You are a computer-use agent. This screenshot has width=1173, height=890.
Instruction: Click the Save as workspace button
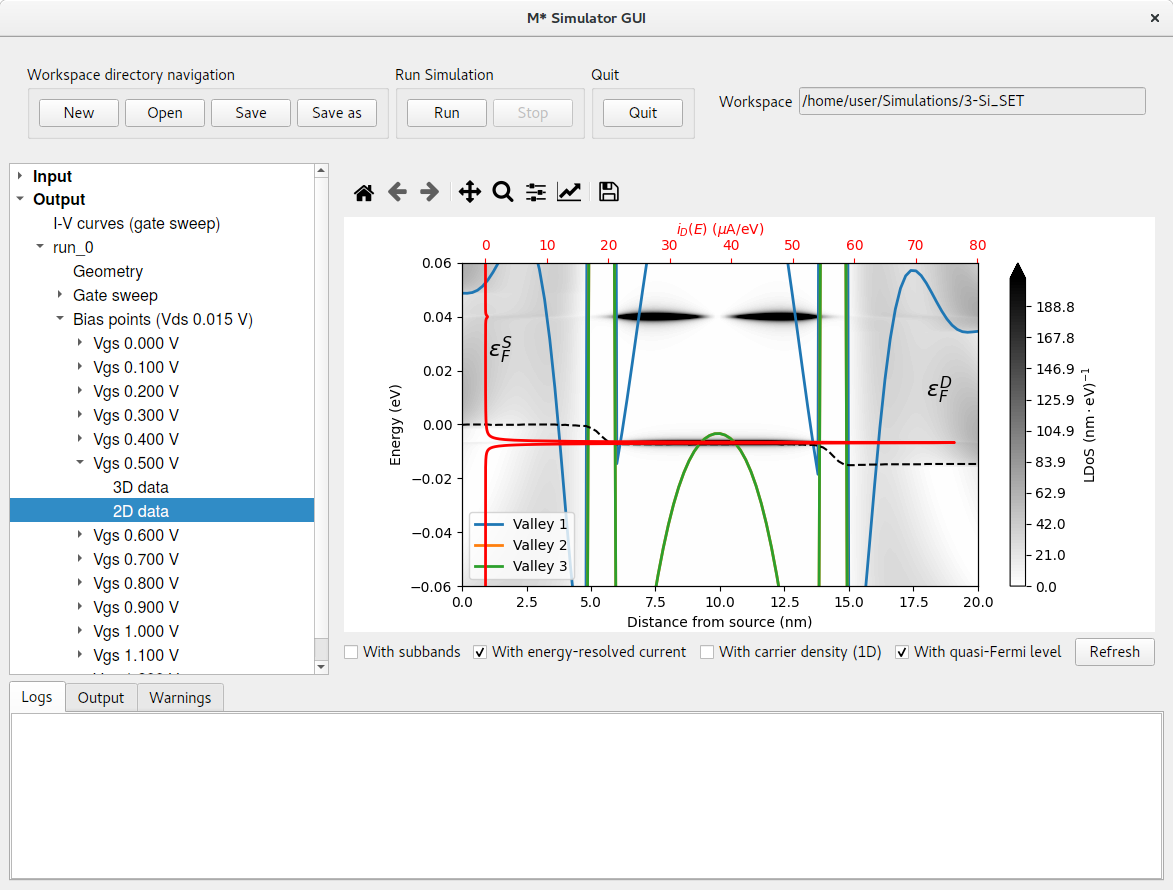tap(337, 113)
